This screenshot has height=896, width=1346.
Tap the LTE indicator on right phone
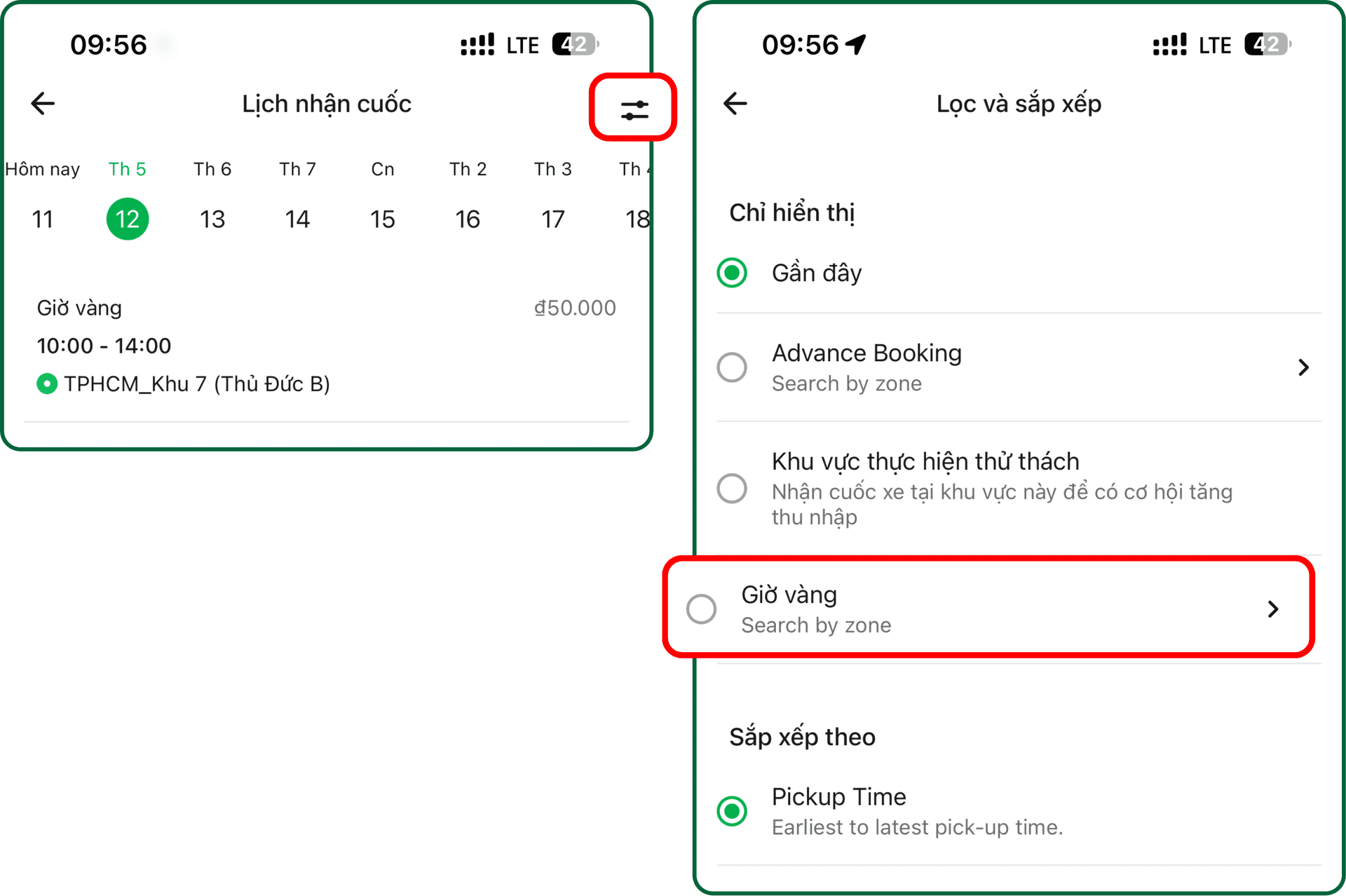click(x=1215, y=46)
